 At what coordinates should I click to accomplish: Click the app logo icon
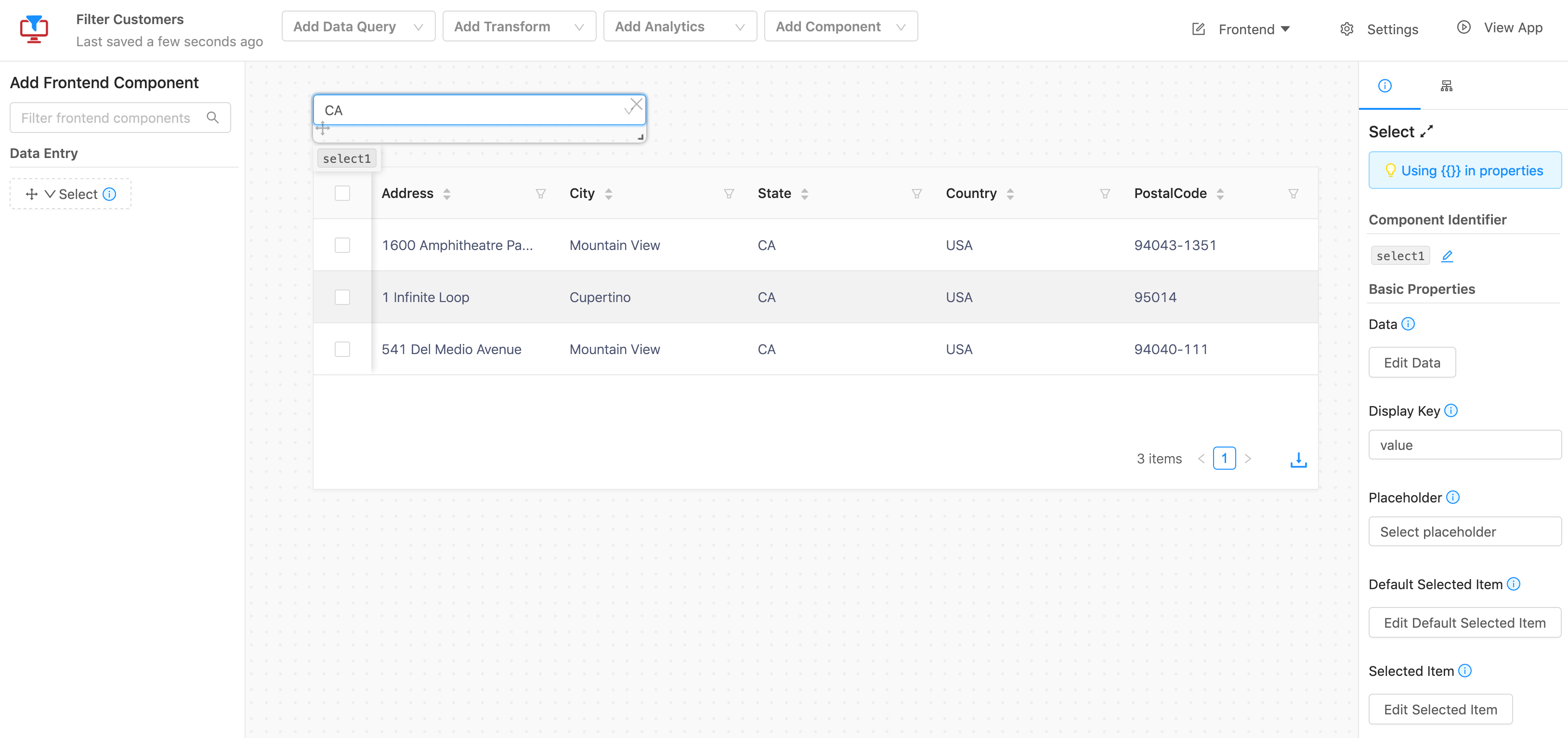(34, 28)
